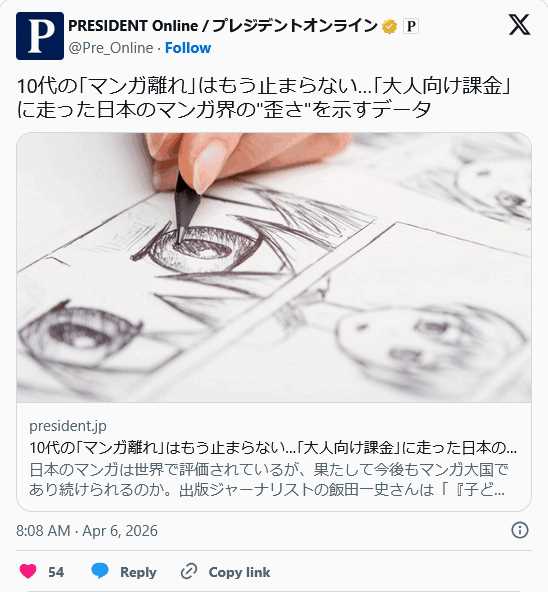Open the @Pre_Online handle link
548x592 pixels.
[111, 48]
